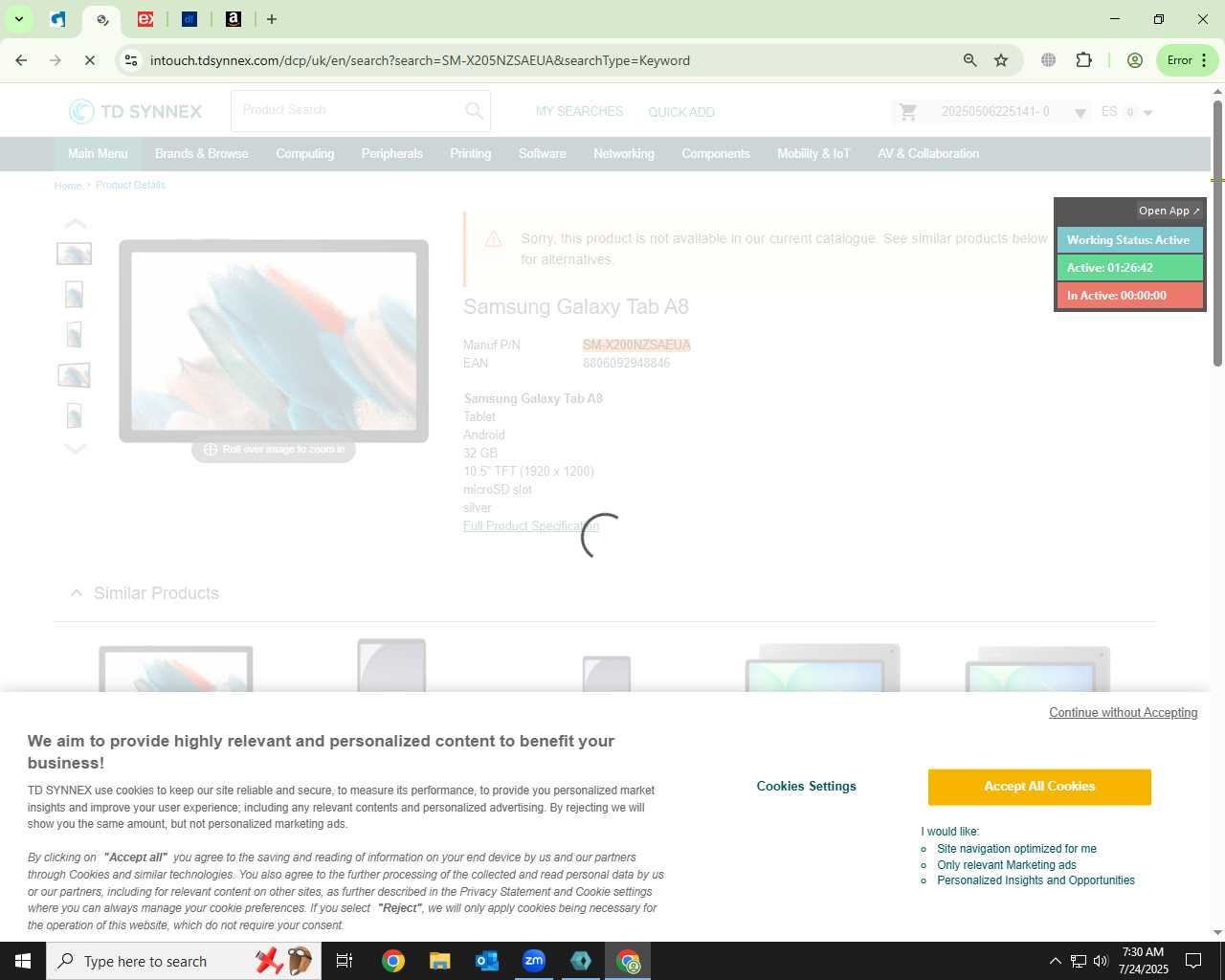The width and height of the screenshot is (1225, 980).
Task: Collapse the Similar Products section
Action: coord(77,593)
